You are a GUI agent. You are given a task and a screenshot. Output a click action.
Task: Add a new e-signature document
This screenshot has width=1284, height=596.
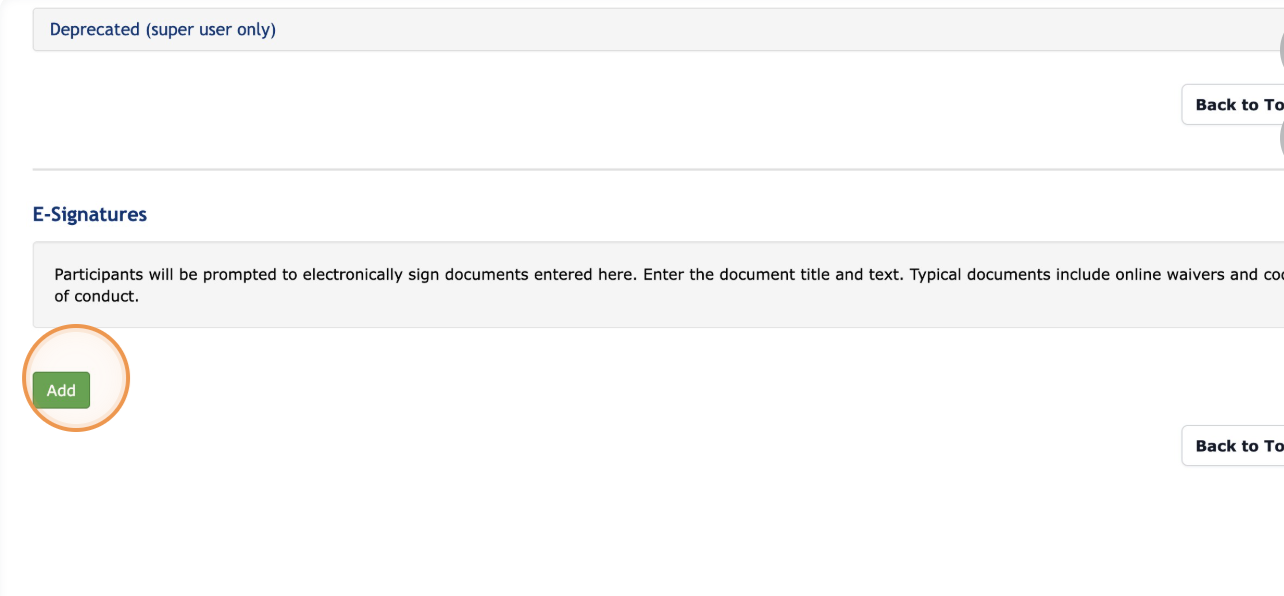click(x=61, y=390)
